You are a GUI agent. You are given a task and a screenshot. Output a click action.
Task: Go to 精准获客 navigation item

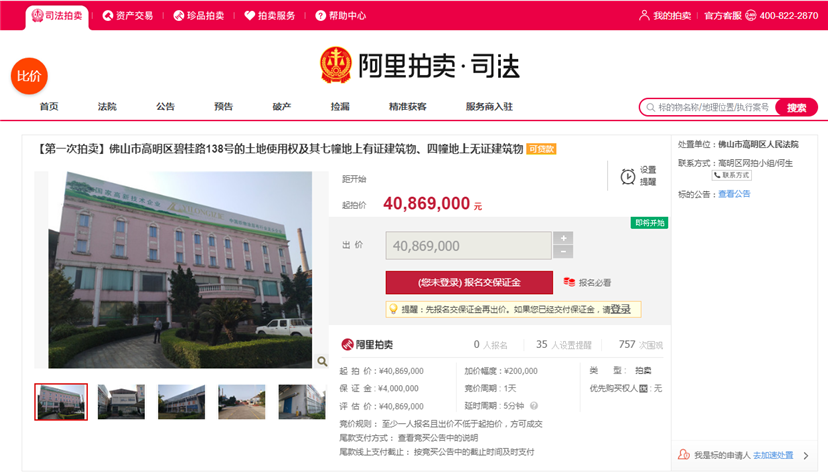pyautogui.click(x=408, y=106)
